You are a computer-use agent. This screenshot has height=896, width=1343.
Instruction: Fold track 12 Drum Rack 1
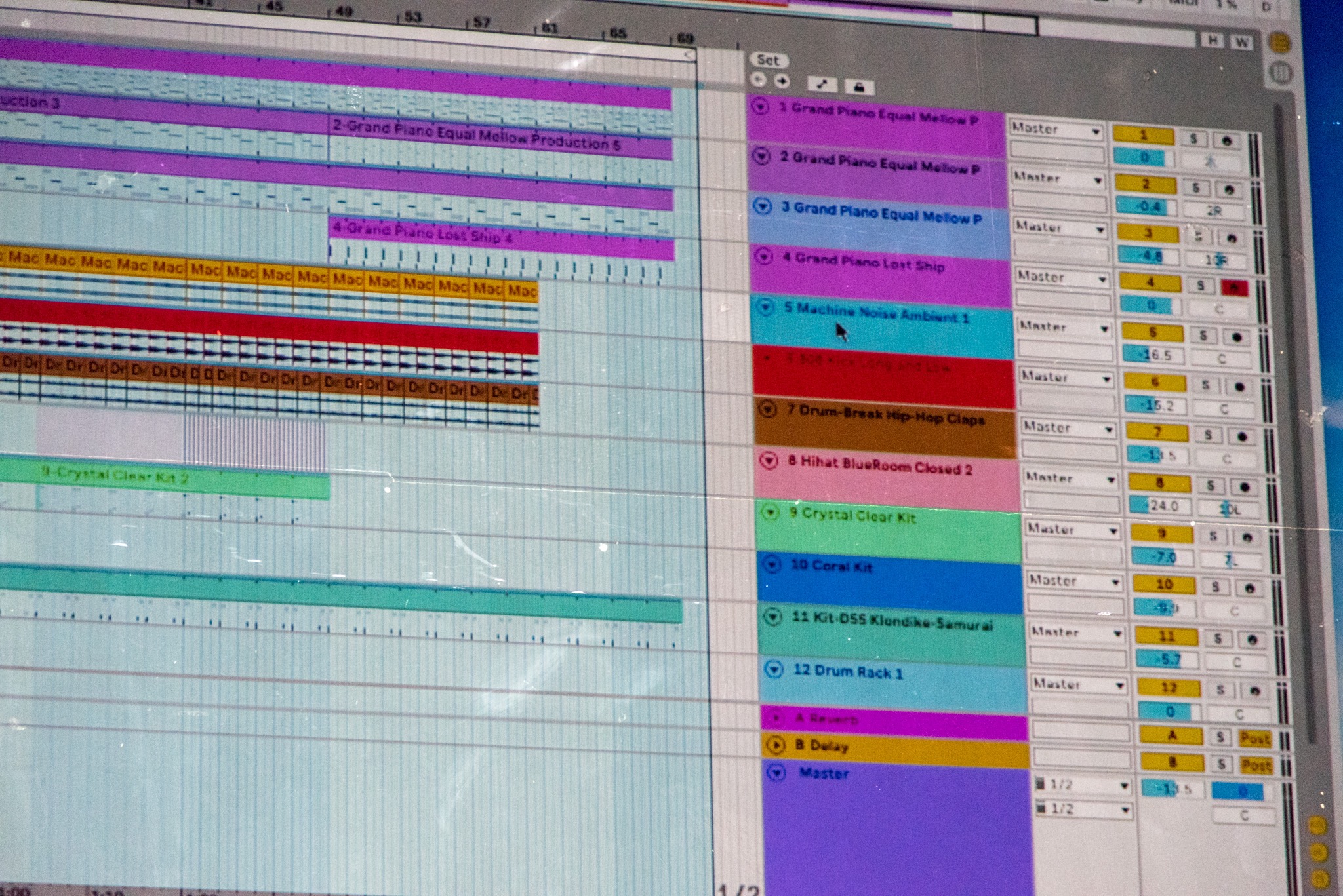coord(775,669)
